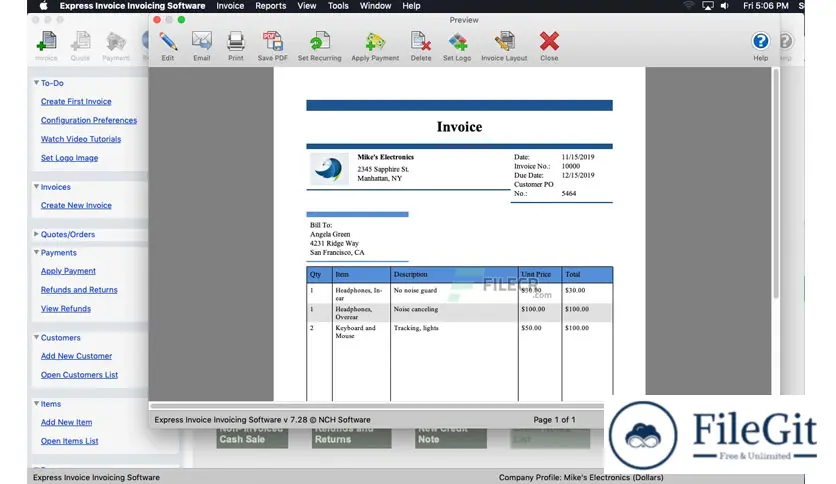The height and width of the screenshot is (484, 836).
Task: Click the Preview horizontal scrollbar
Action: (x=376, y=406)
